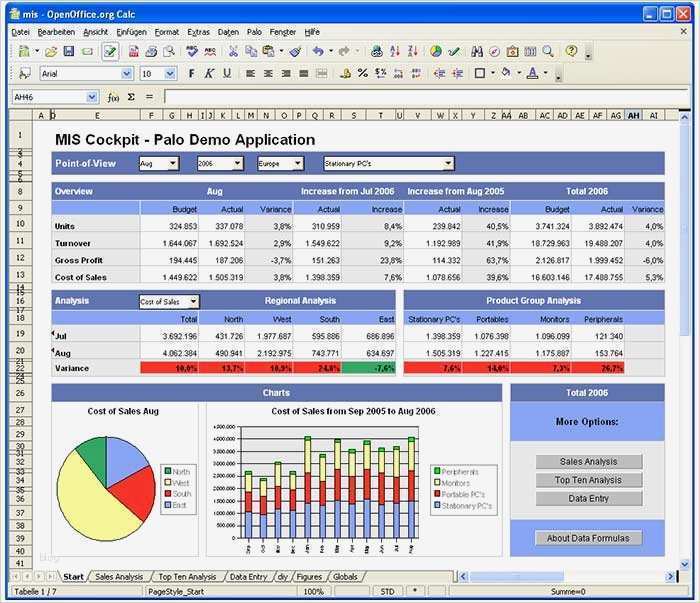The height and width of the screenshot is (603, 700).
Task: Toggle AutoSpellcheck (ABC red underline)
Action: (210, 51)
